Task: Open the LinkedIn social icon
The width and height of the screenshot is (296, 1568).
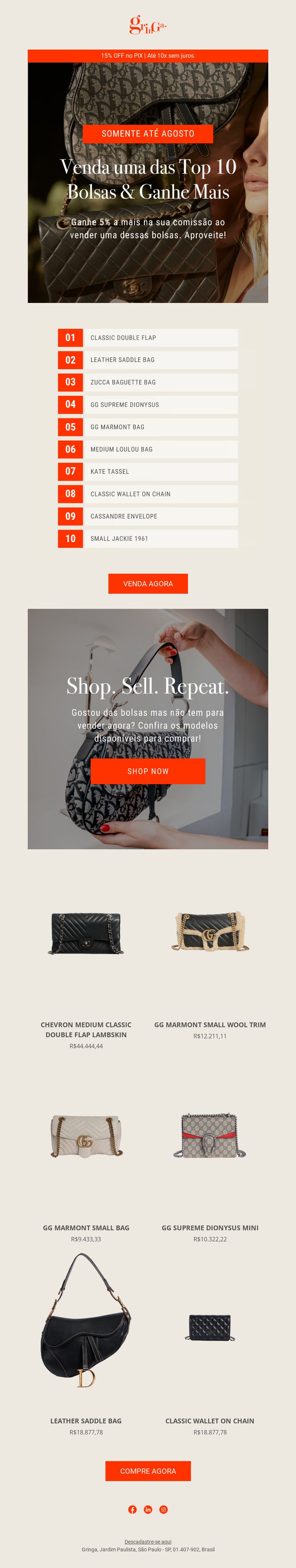Action: 148,1509
